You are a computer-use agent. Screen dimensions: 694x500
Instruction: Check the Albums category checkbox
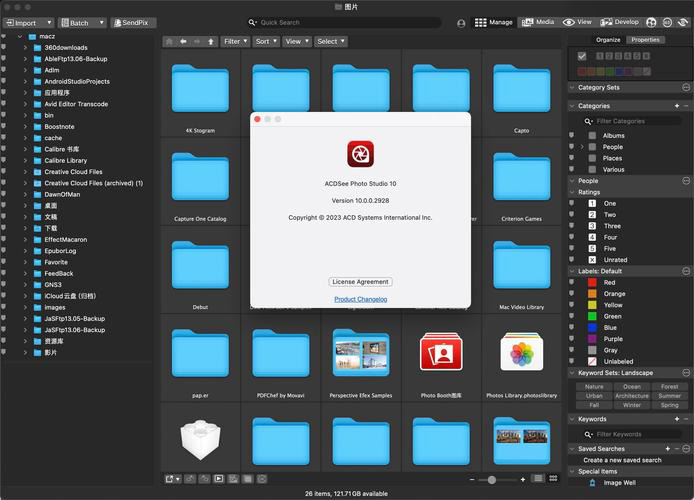pos(592,135)
